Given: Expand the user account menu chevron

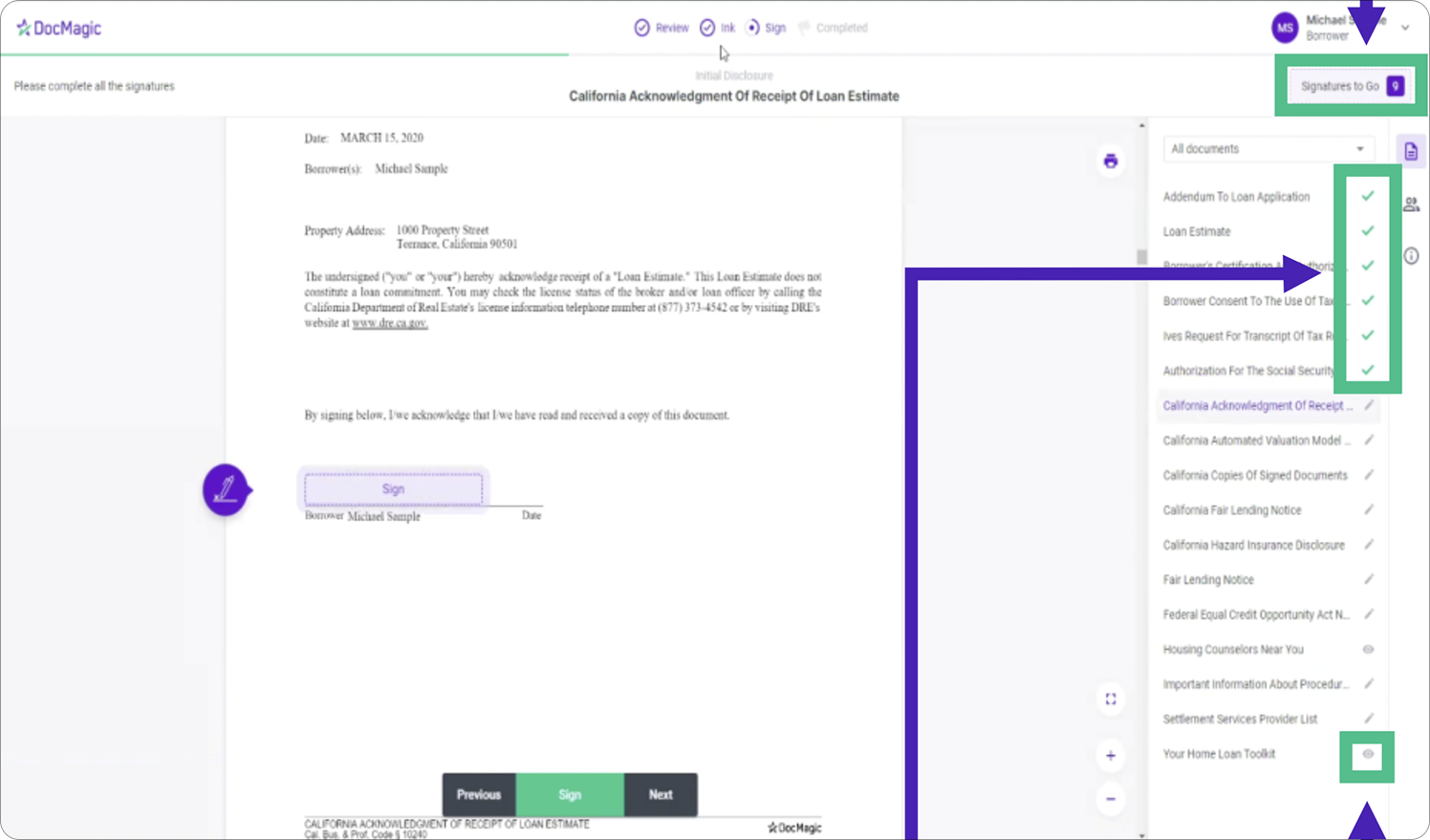Looking at the screenshot, I should 1405,28.
